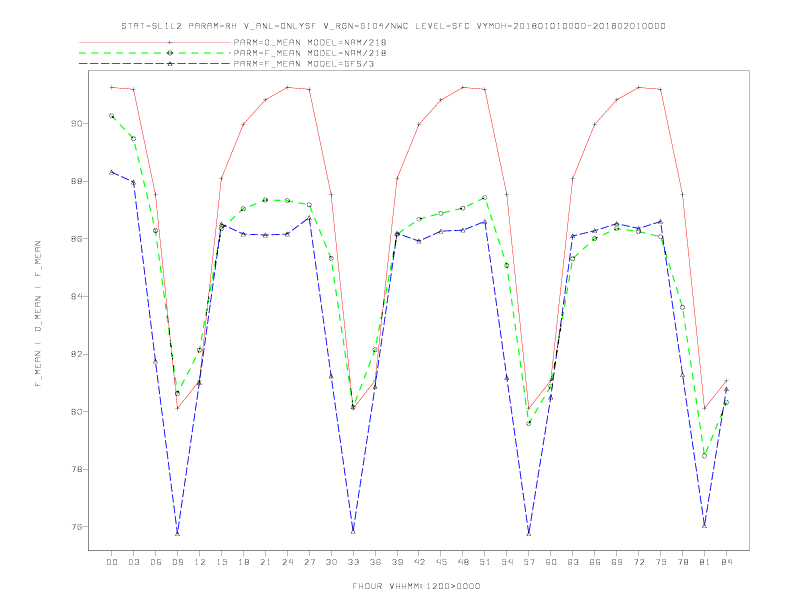792x612 pixels.
Task: Click x-axis forecast hour 00
Action: pos(112,562)
